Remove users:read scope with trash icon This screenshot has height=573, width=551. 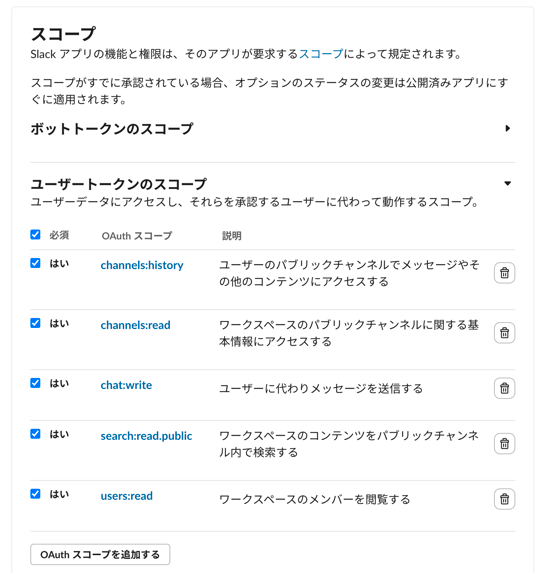click(x=505, y=499)
